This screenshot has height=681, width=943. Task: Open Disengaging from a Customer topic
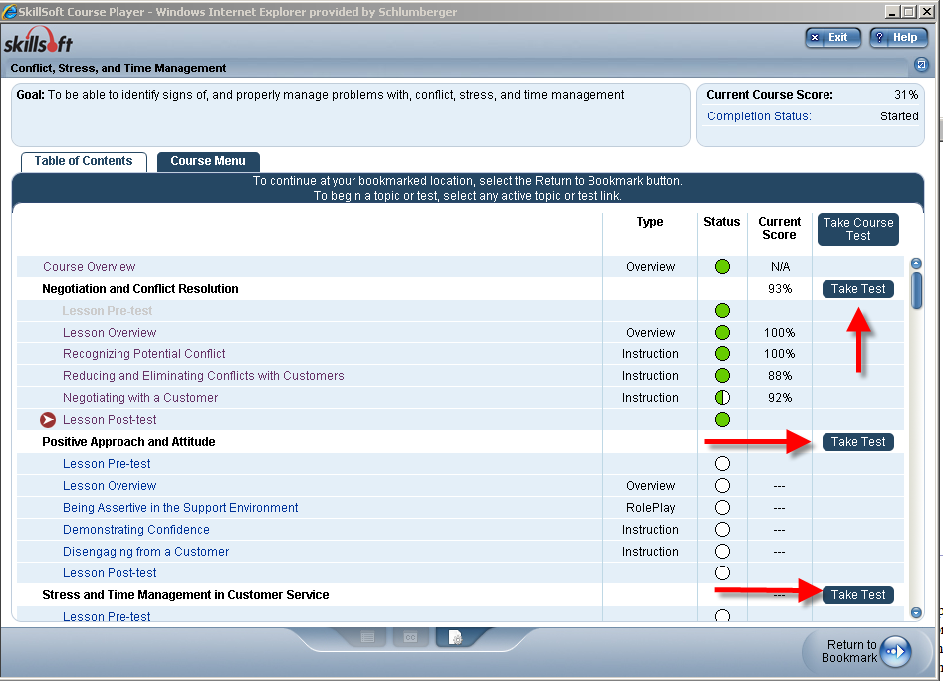coord(146,552)
